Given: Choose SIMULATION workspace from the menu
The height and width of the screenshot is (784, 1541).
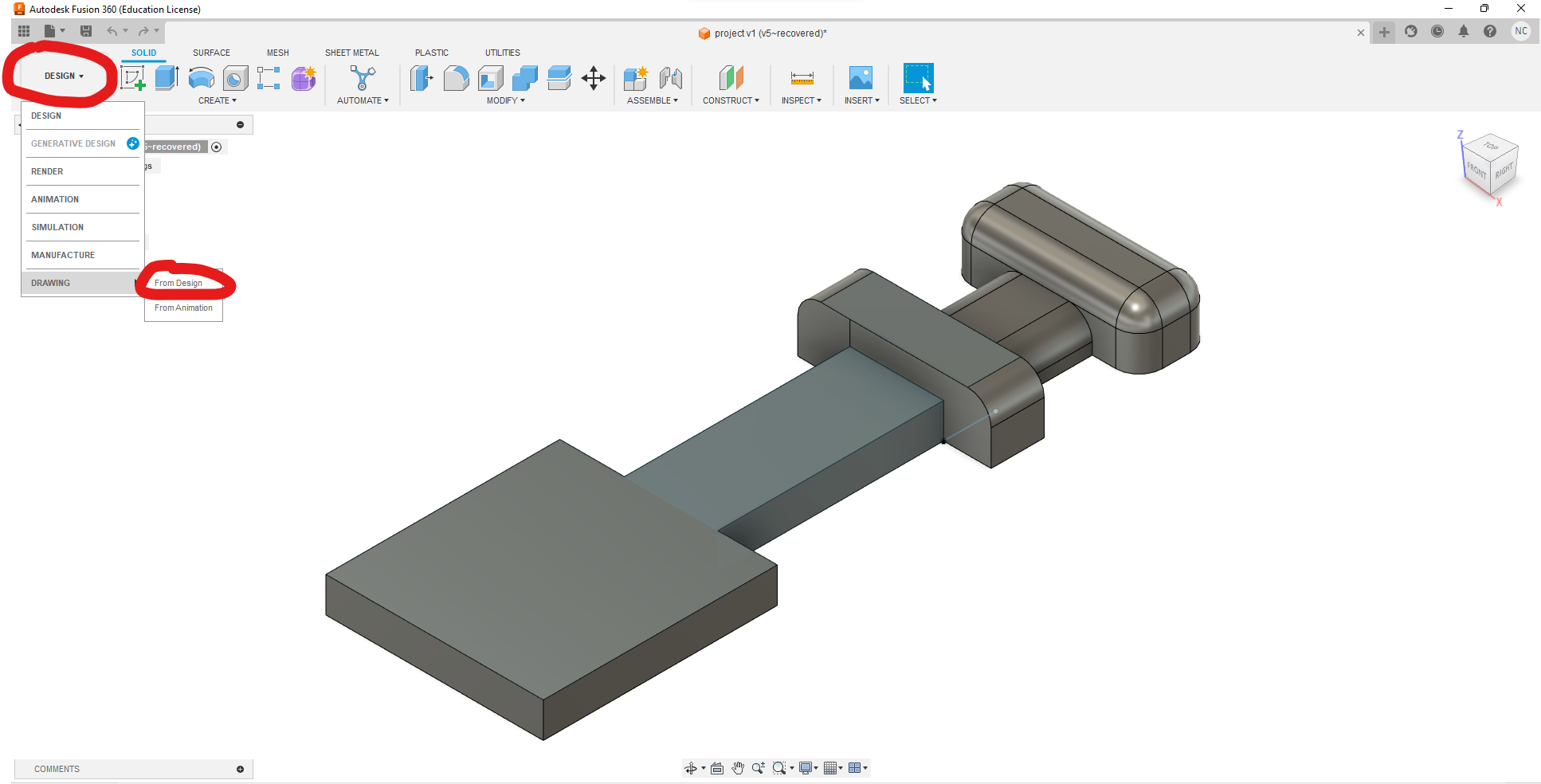Looking at the screenshot, I should [82, 227].
